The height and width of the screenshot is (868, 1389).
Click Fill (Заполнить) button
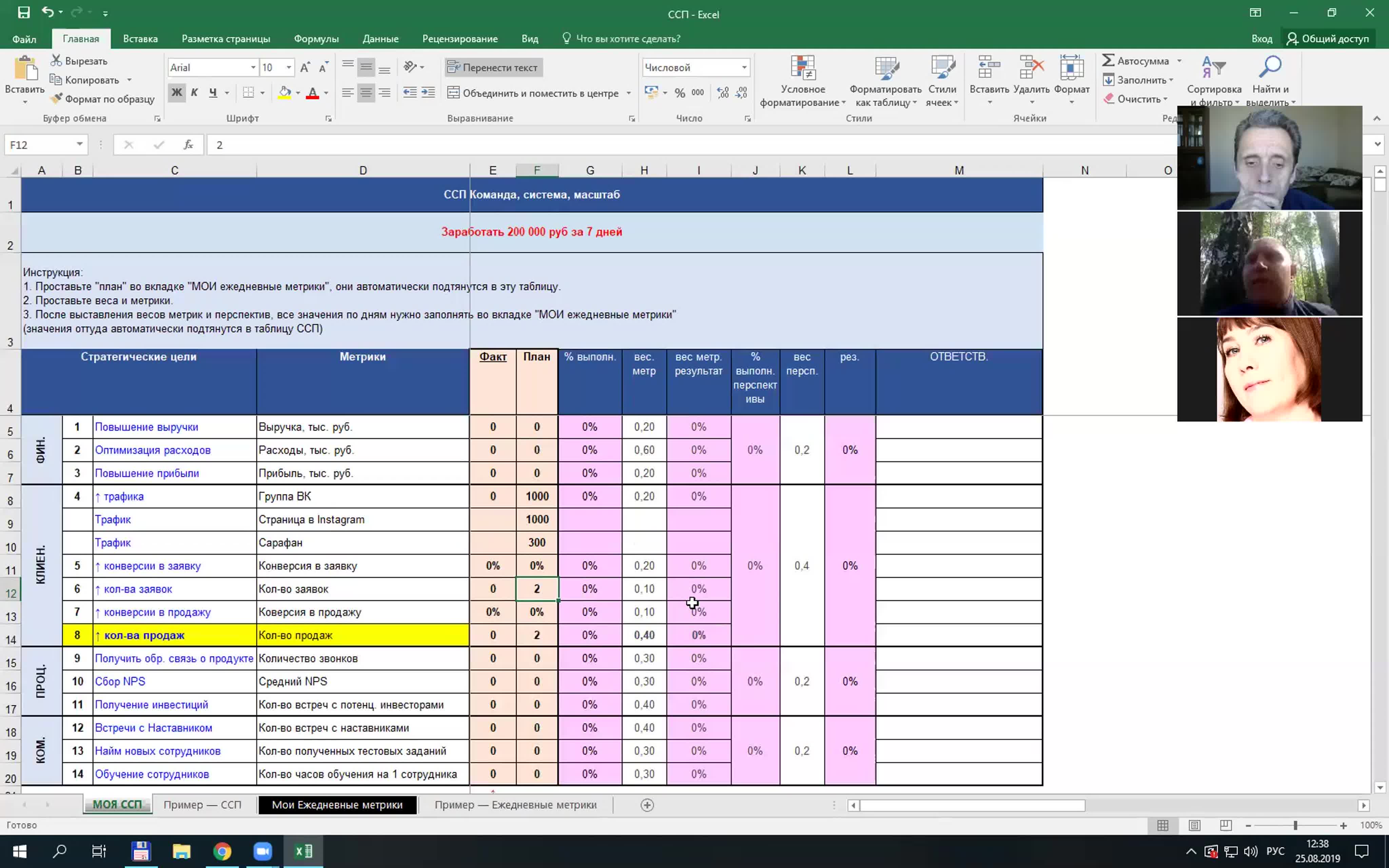tap(1138, 80)
